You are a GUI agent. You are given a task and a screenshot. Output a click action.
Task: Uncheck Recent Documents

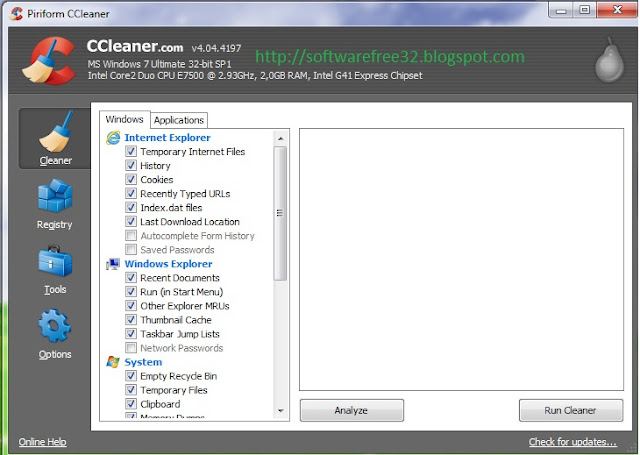pyautogui.click(x=131, y=277)
